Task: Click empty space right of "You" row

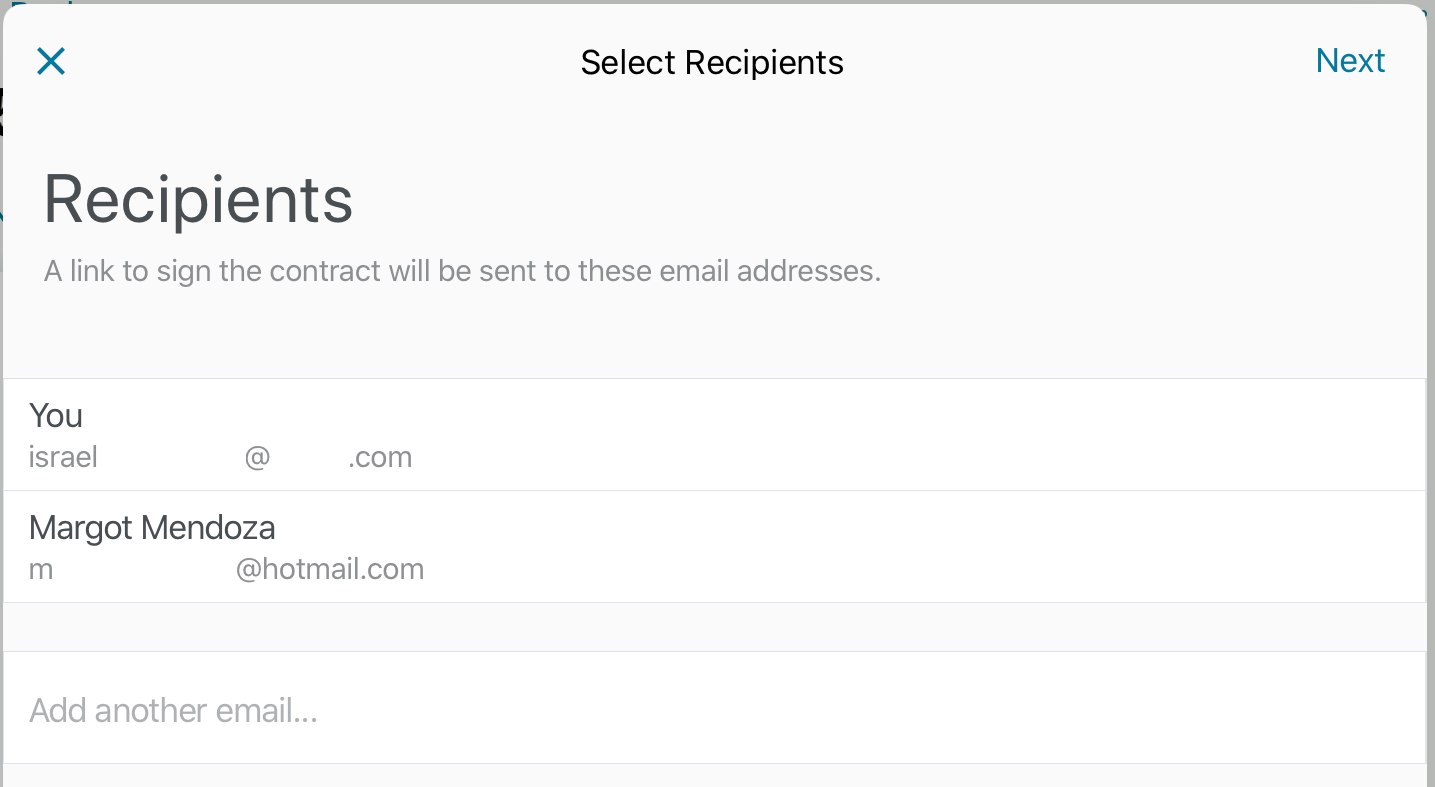Action: click(900, 435)
